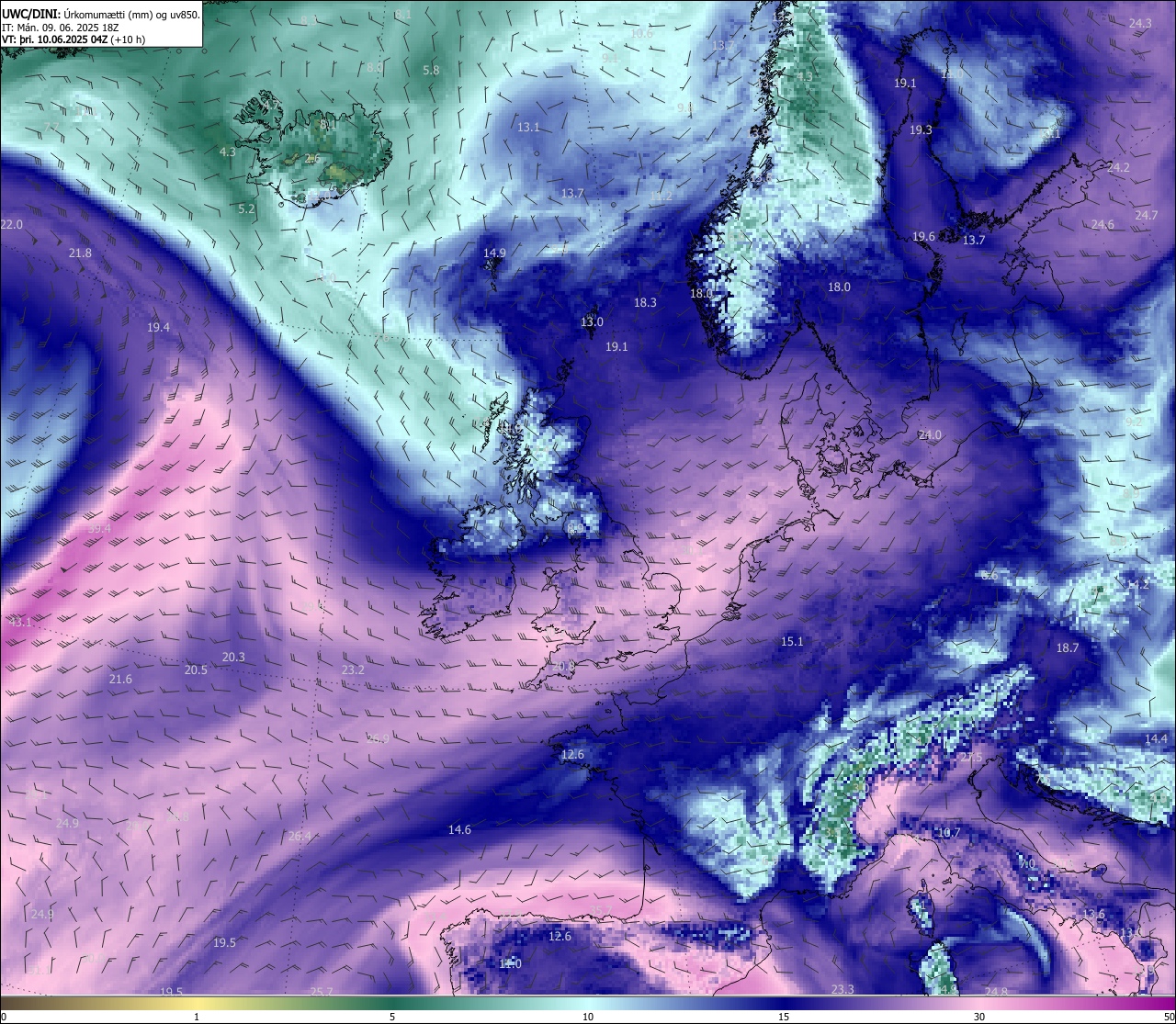Click the 14.9 value on the map

[x=494, y=253]
